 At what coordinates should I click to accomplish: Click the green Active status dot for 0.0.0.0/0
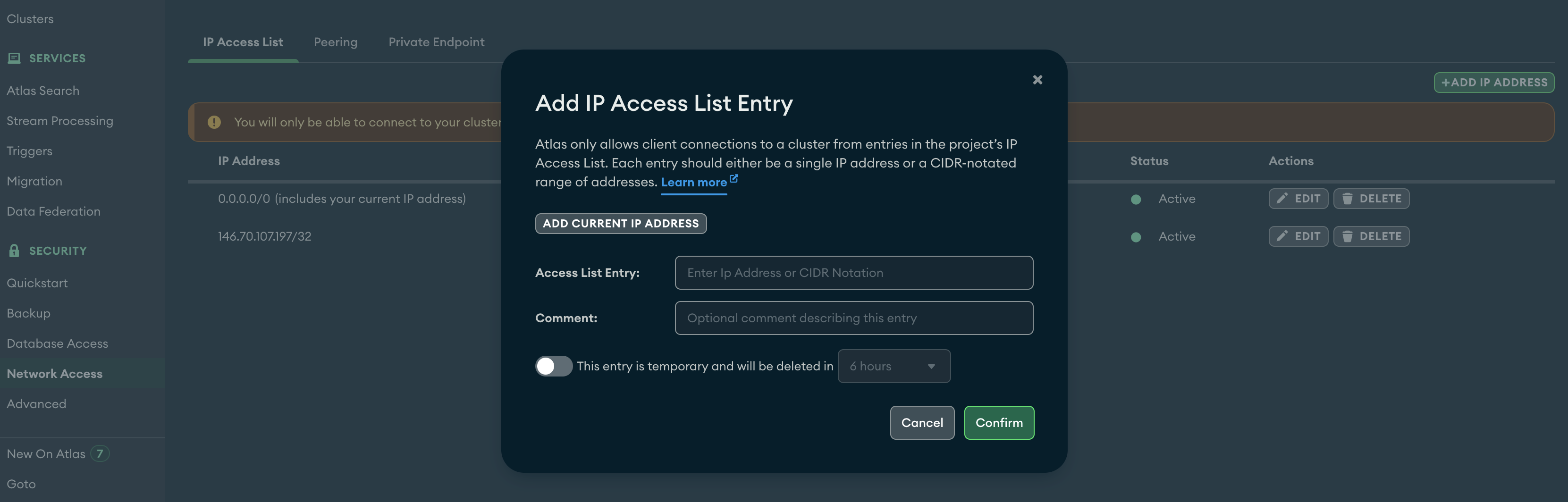[x=1136, y=200]
